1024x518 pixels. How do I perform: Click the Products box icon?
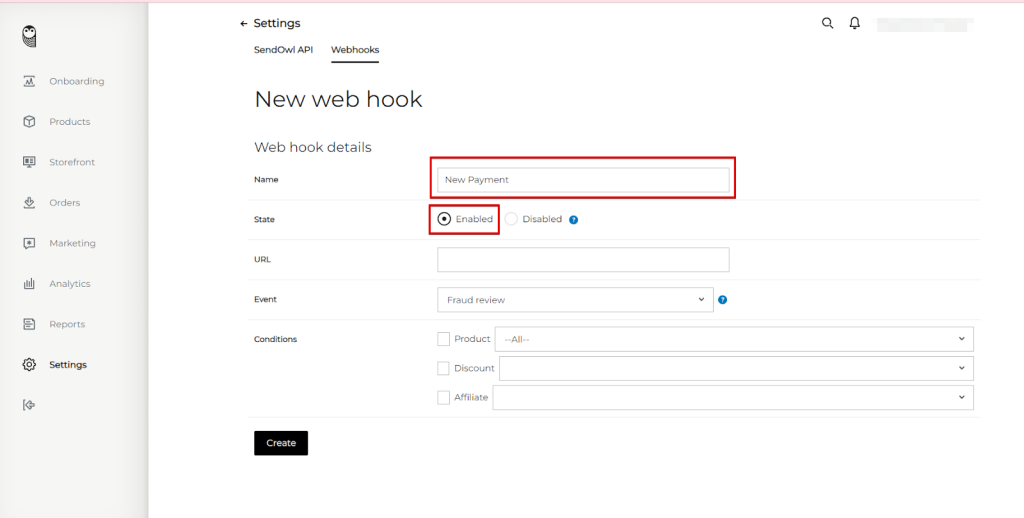(29, 122)
